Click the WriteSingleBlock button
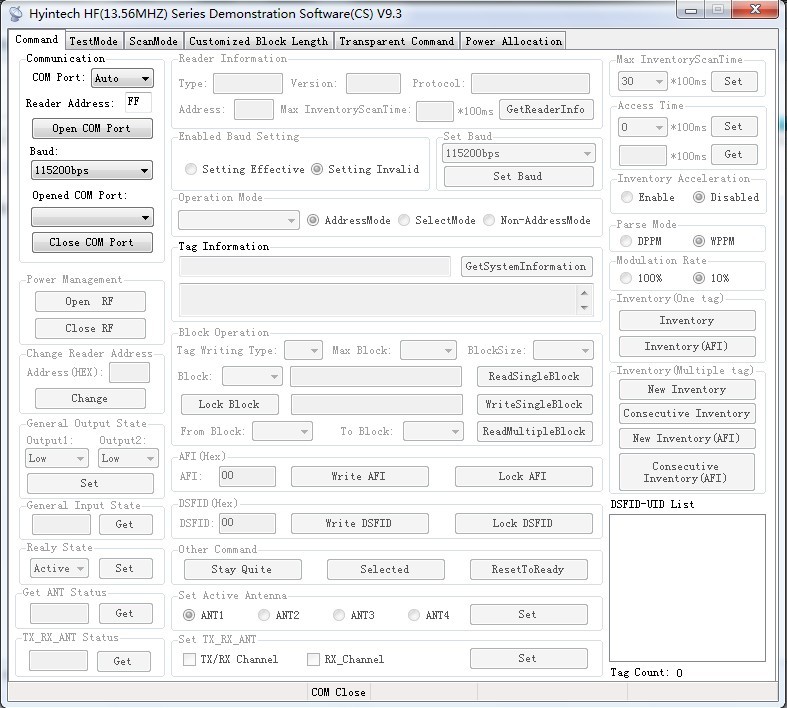The width and height of the screenshot is (787, 708). [x=535, y=405]
